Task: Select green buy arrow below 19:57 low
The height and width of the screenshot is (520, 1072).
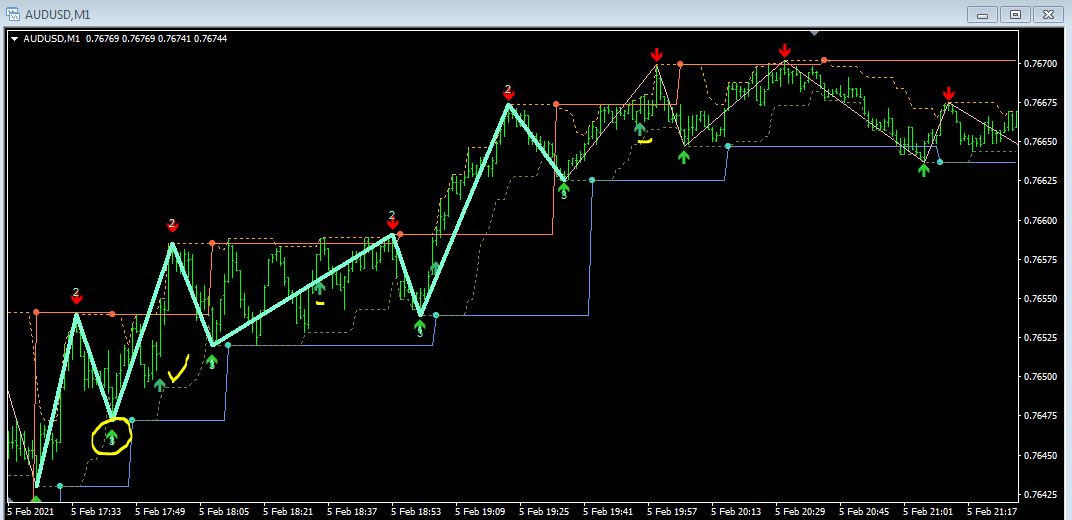Action: 684,156
